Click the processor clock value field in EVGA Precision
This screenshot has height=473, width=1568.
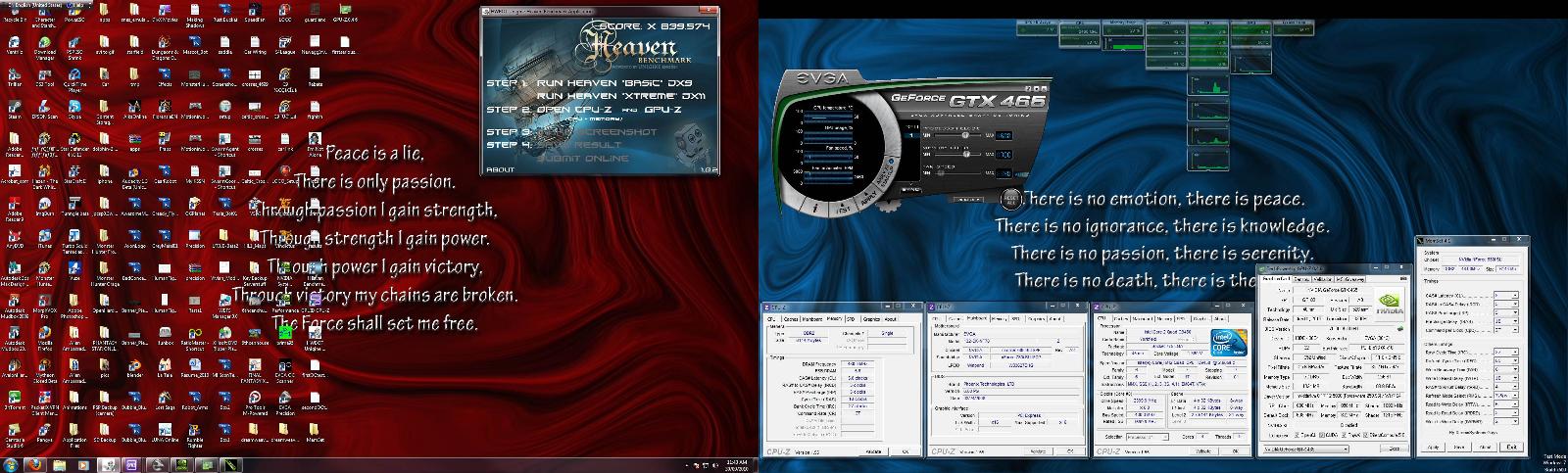tap(1004, 136)
